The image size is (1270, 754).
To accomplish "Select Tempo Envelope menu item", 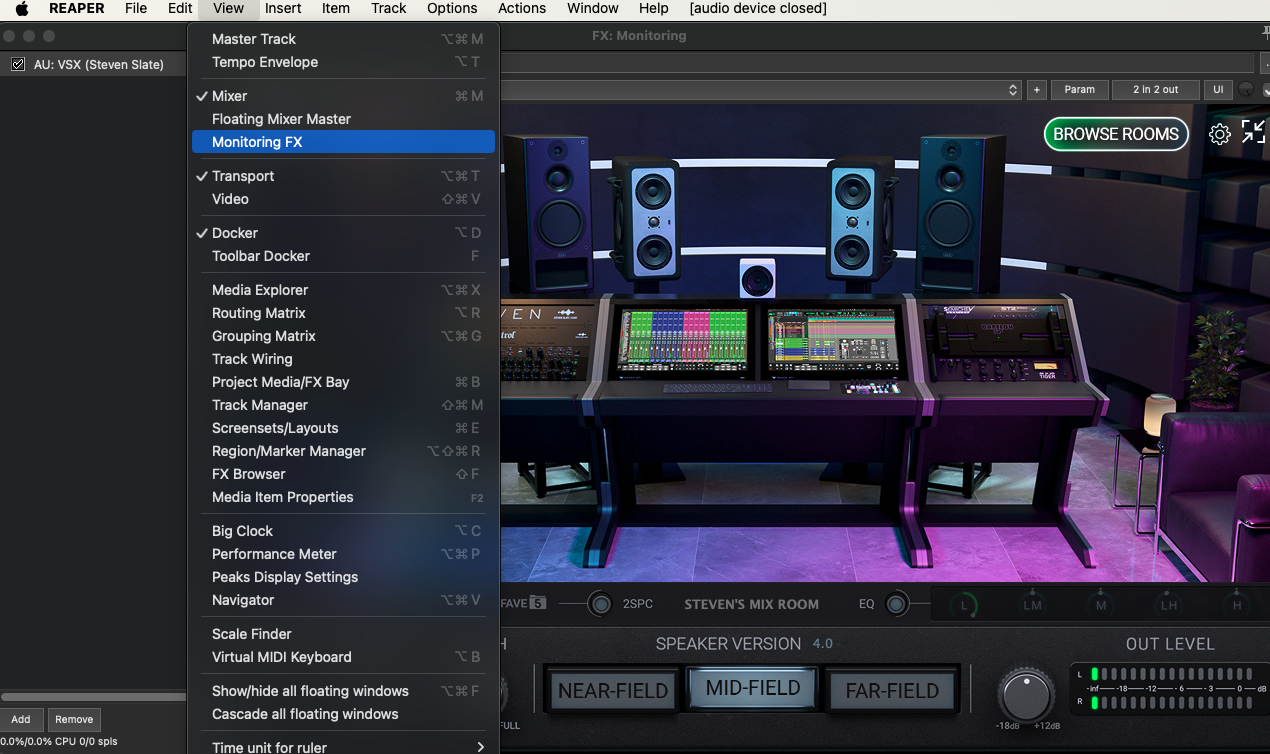I will pyautogui.click(x=343, y=62).
